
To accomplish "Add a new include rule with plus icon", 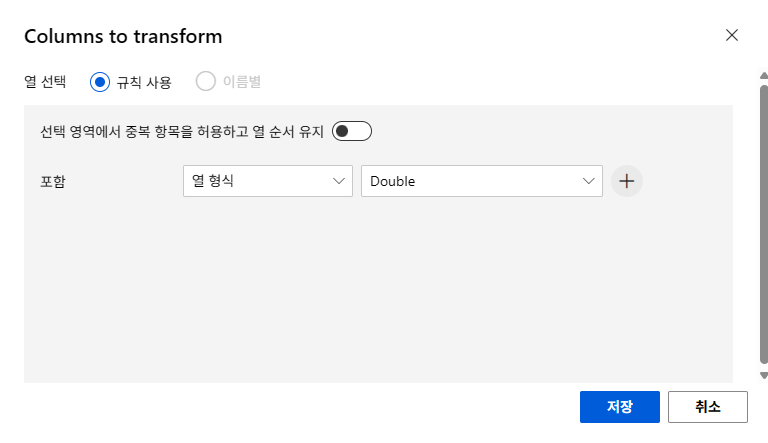I will (x=626, y=181).
